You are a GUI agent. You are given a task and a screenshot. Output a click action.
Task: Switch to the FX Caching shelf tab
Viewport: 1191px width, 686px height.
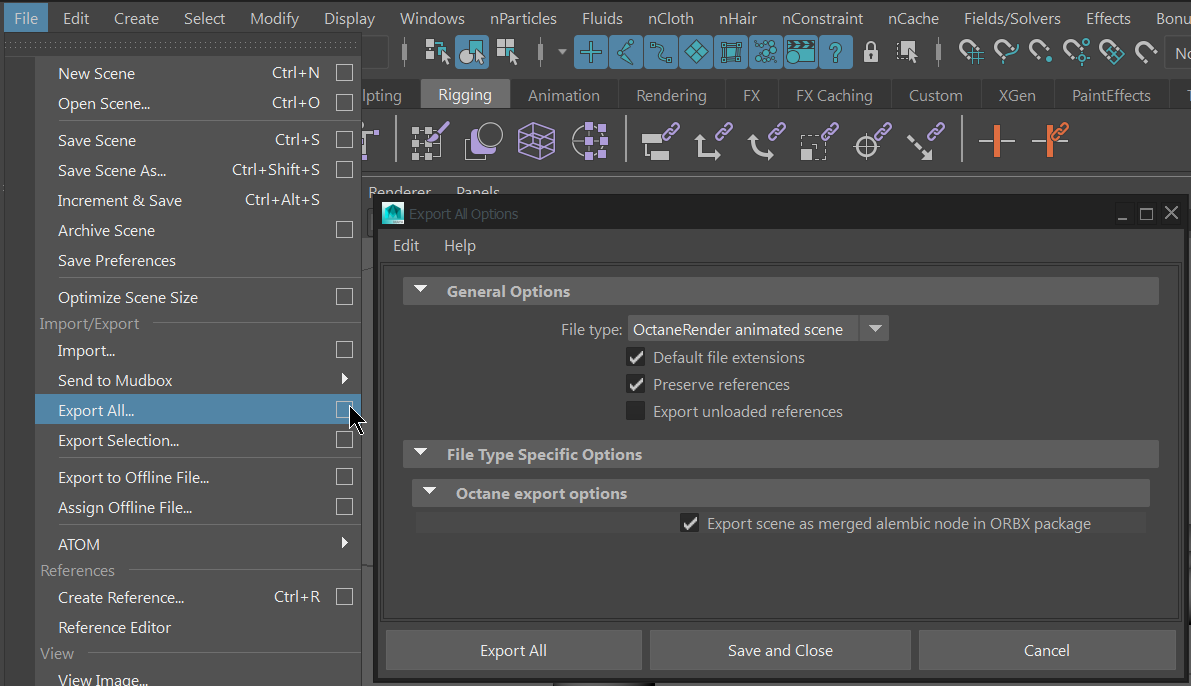pos(834,96)
